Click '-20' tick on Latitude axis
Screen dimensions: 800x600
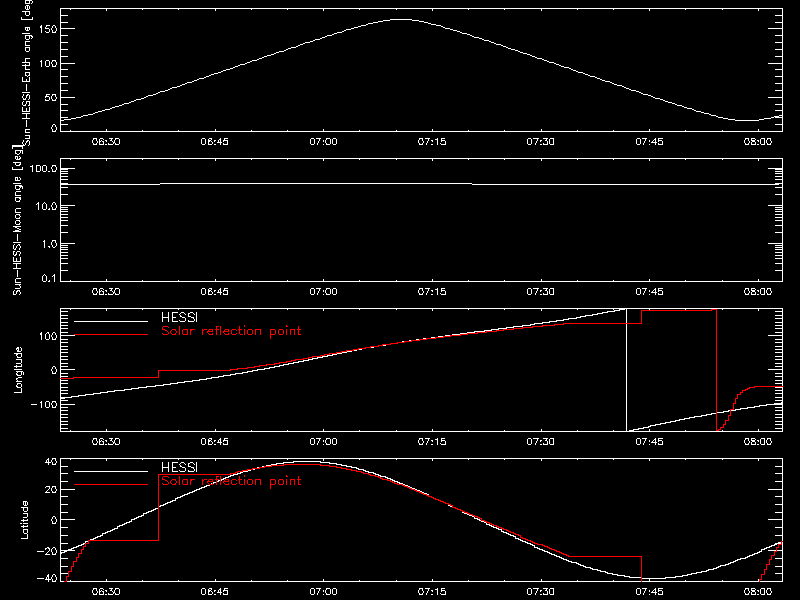coord(47,551)
